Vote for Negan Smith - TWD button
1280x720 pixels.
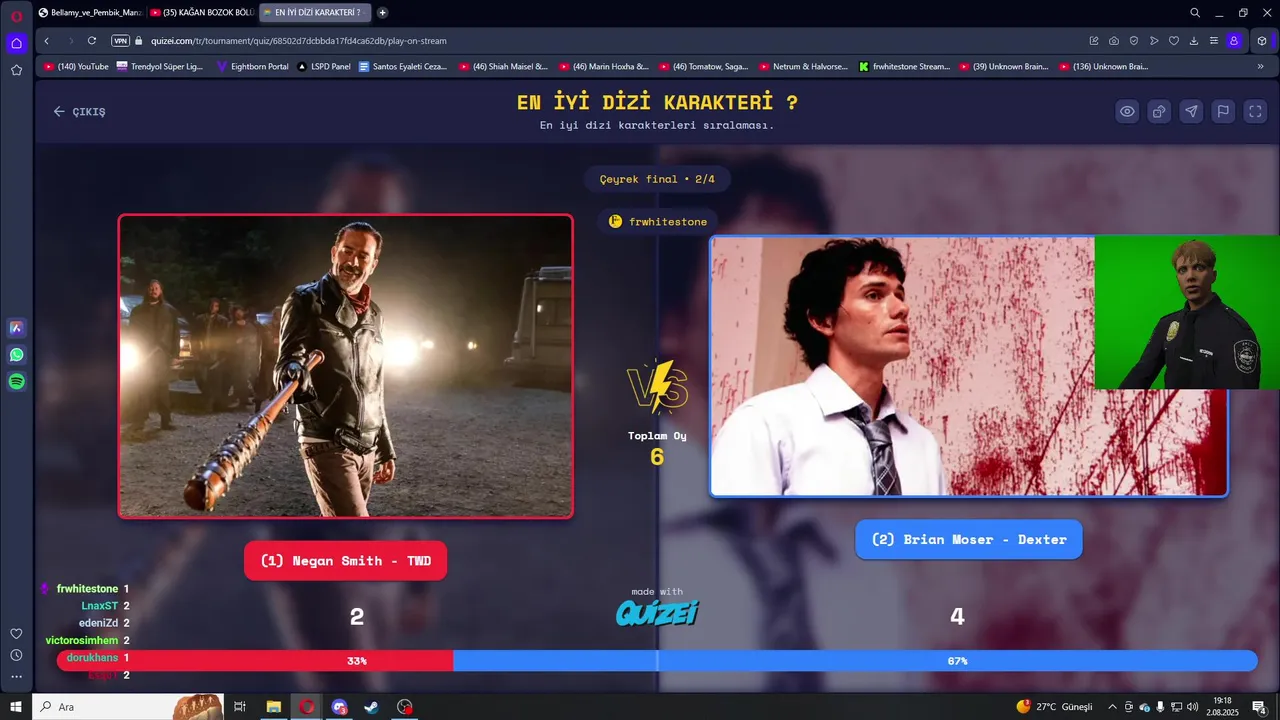tap(345, 561)
